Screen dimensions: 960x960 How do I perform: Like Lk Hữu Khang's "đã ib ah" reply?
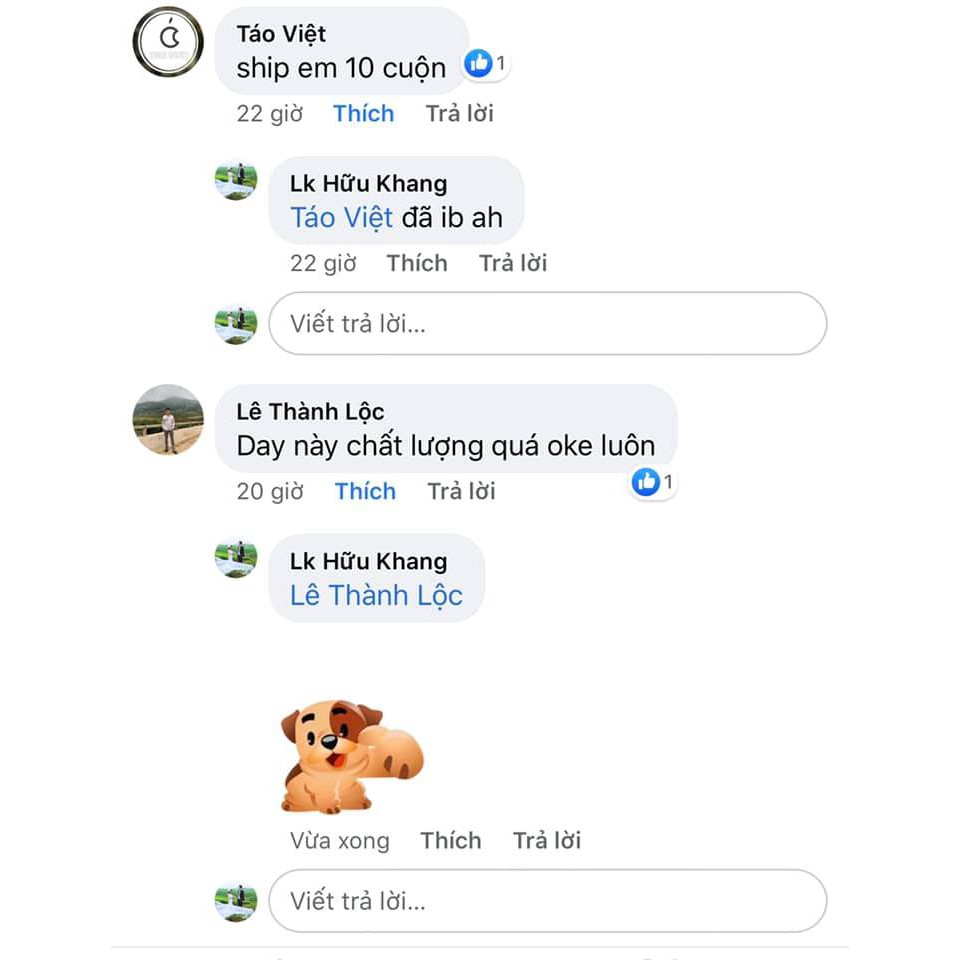point(417,263)
